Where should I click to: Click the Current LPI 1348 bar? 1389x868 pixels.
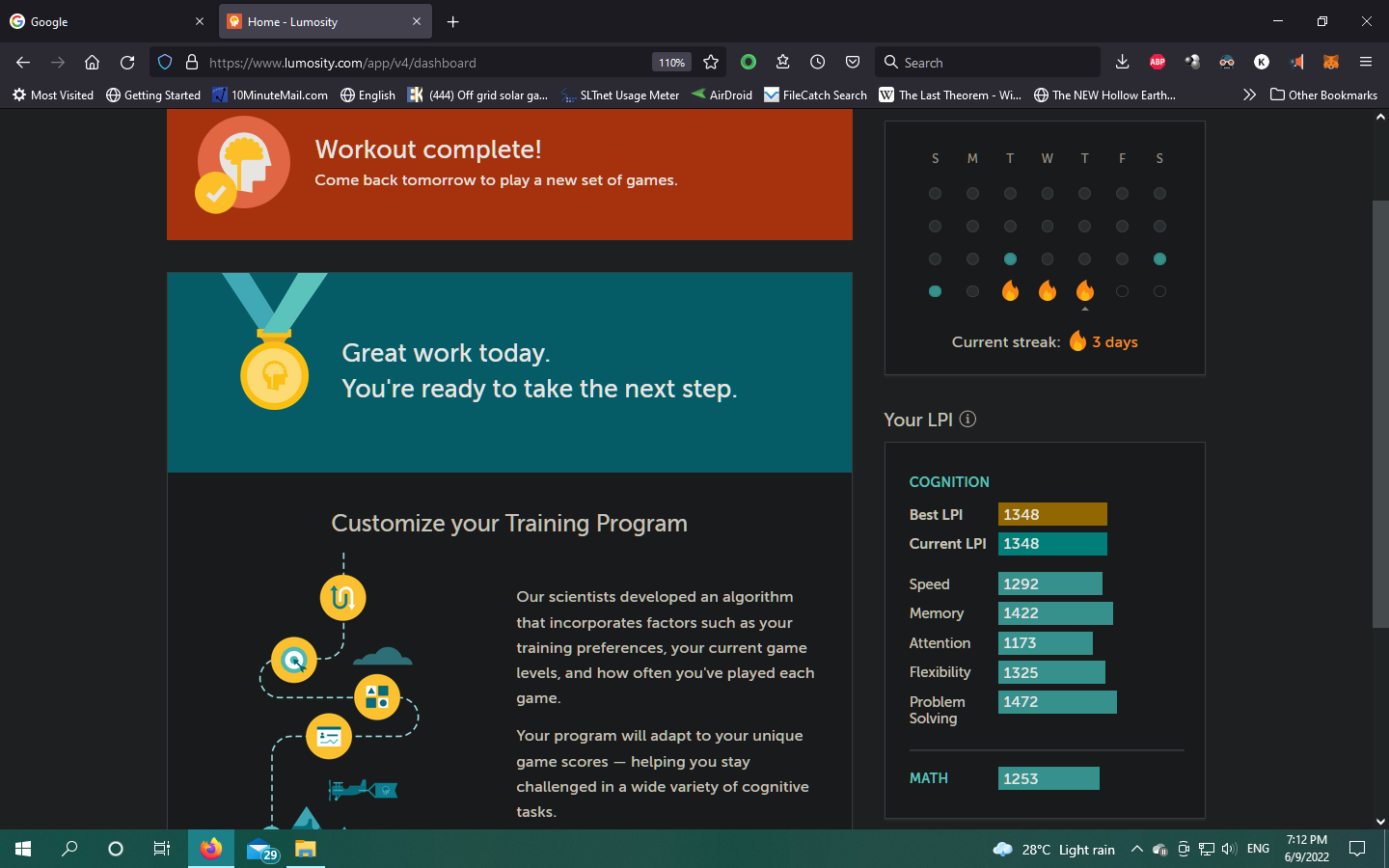(1052, 543)
